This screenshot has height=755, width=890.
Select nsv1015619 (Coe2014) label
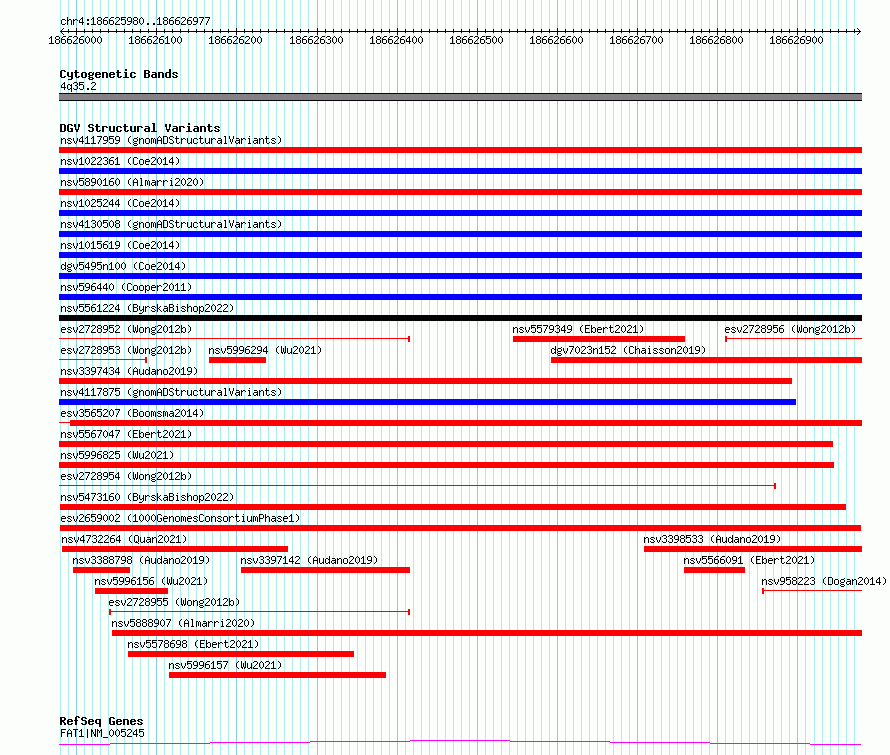[x=120, y=245]
